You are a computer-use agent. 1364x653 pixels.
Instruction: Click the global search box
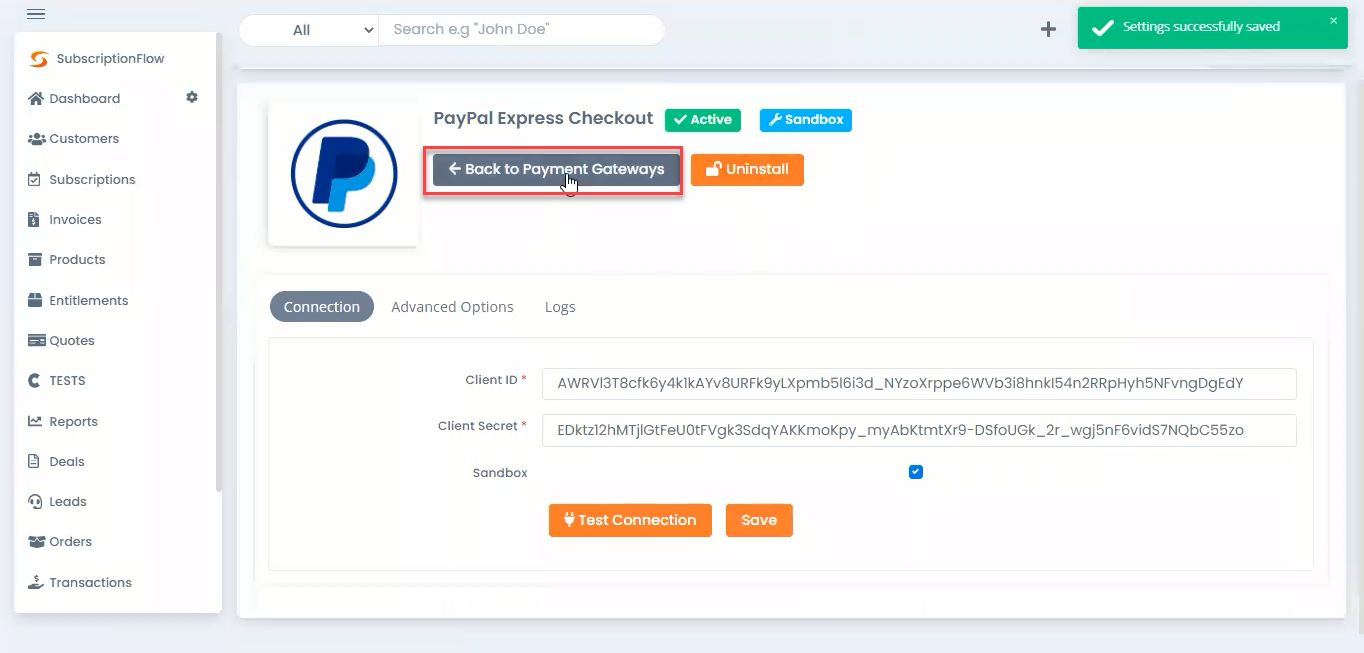[521, 30]
